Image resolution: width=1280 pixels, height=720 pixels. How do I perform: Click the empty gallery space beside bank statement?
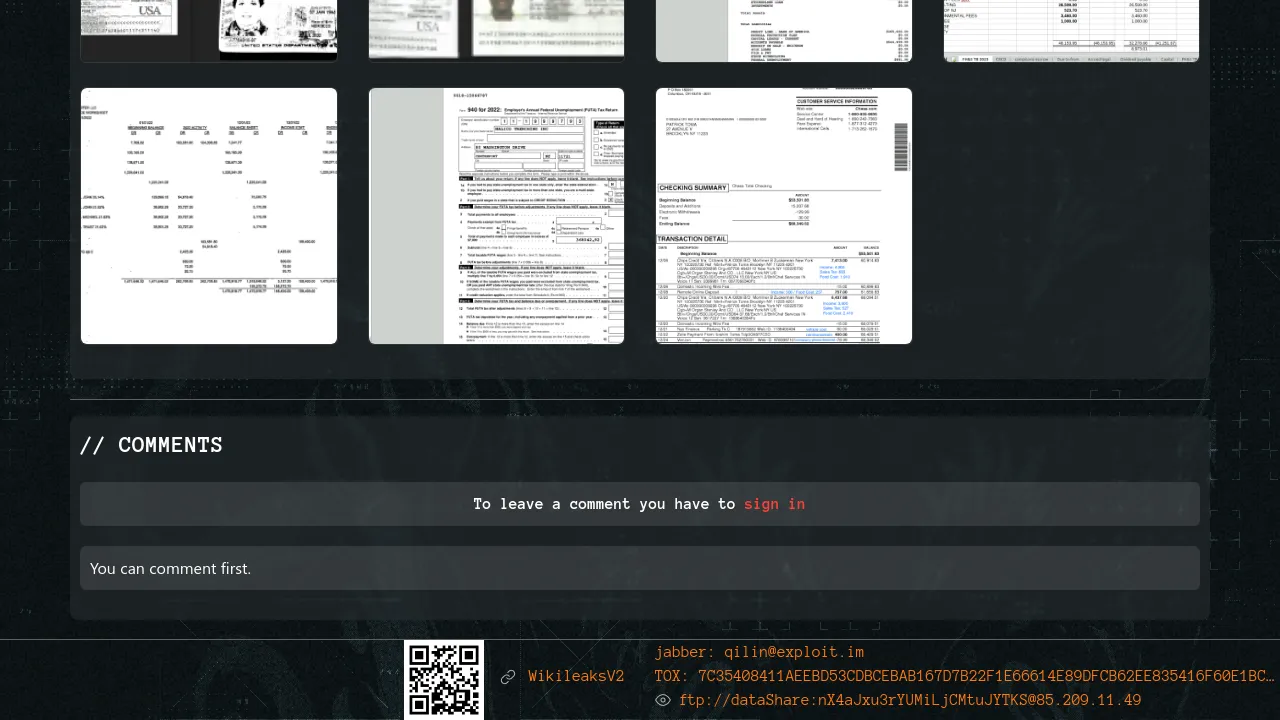(1071, 216)
